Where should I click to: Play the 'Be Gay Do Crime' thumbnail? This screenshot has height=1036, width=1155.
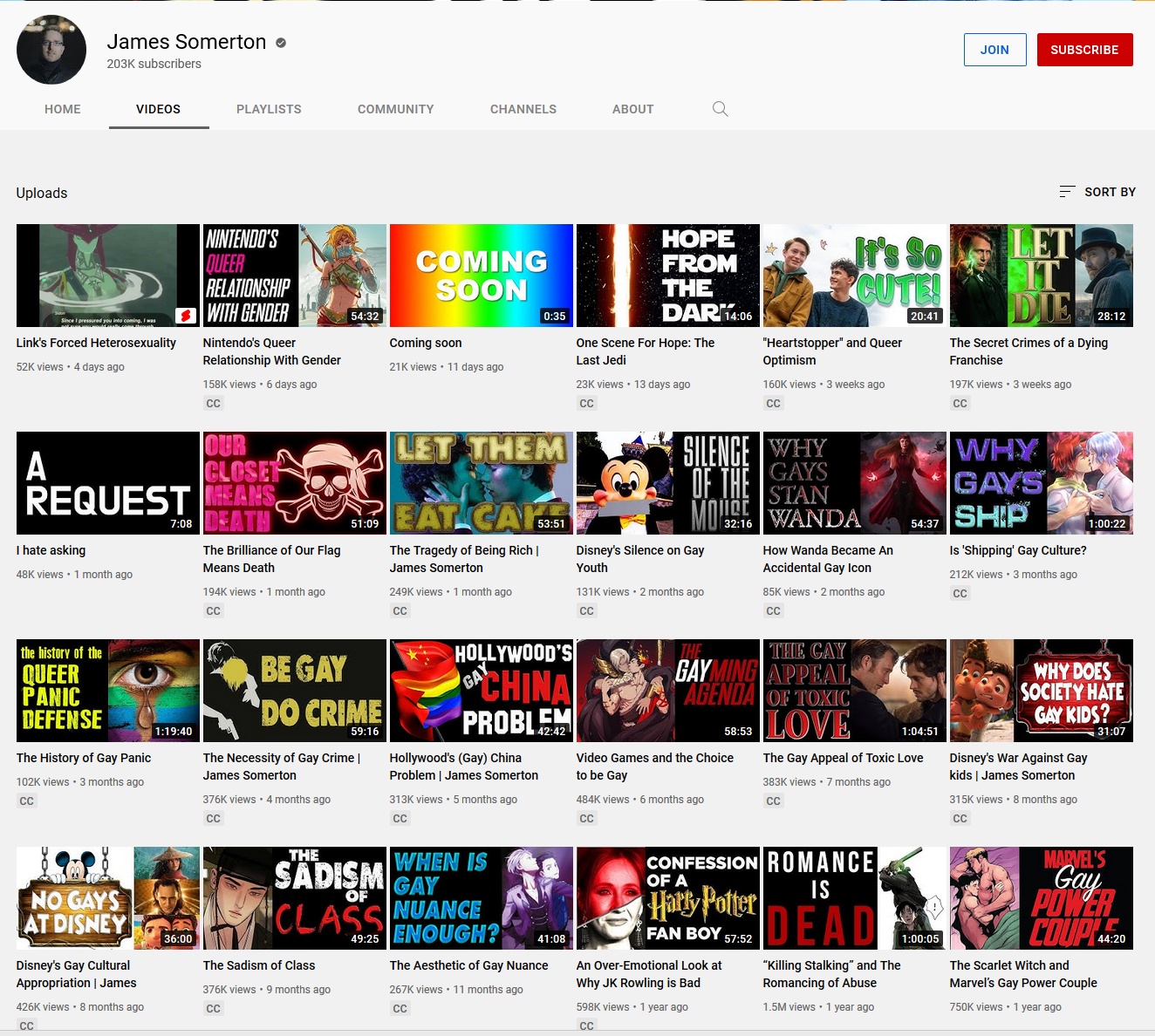point(295,691)
